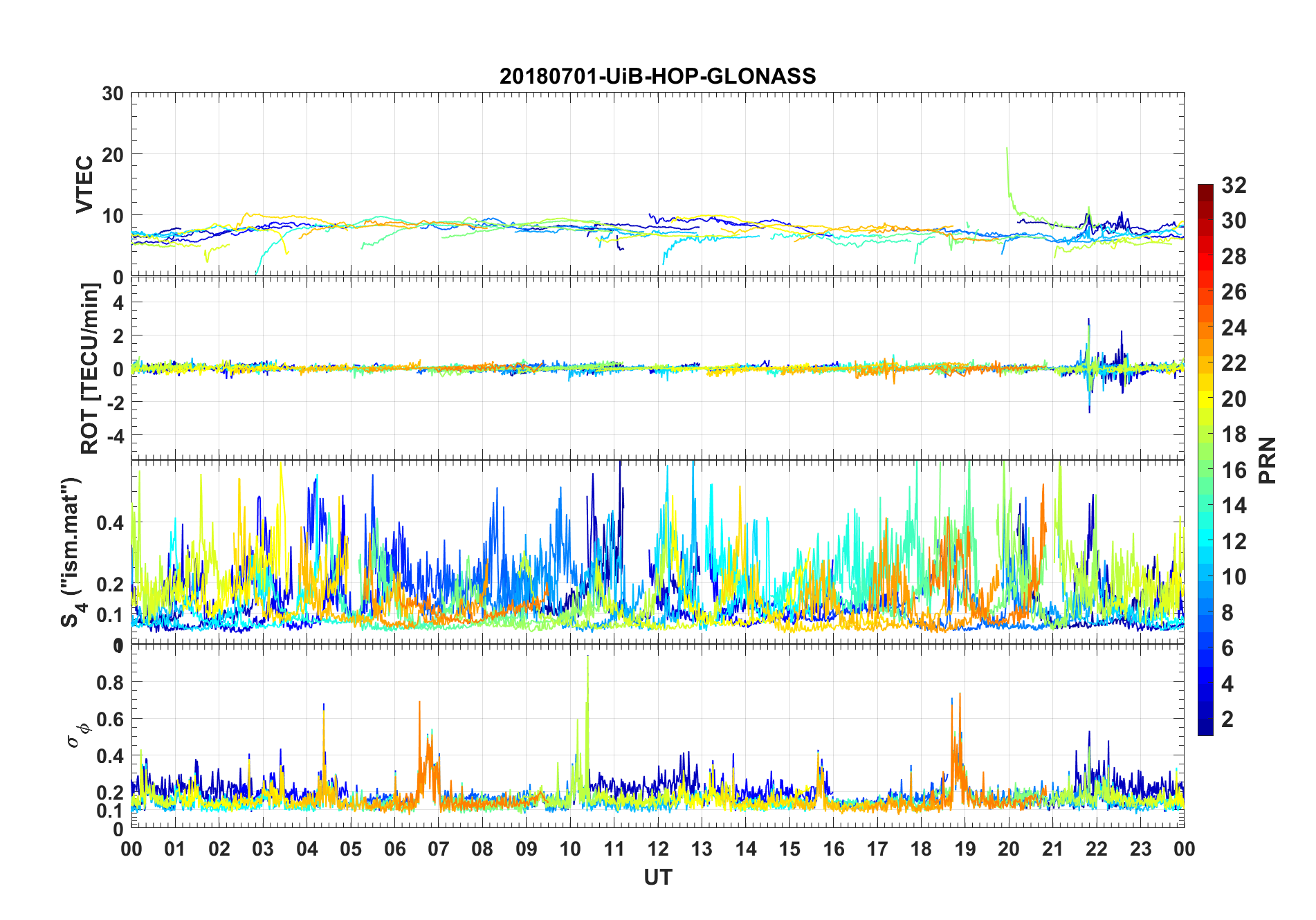The height and width of the screenshot is (920, 1316).
Task: Click the dark red top of PRN colorbar
Action: tap(1205, 189)
